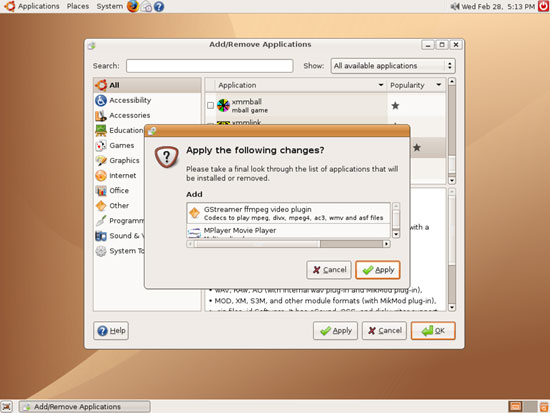This screenshot has width=550, height=413.
Task: Click the dialog list scroll right arrow
Action: tap(387, 244)
